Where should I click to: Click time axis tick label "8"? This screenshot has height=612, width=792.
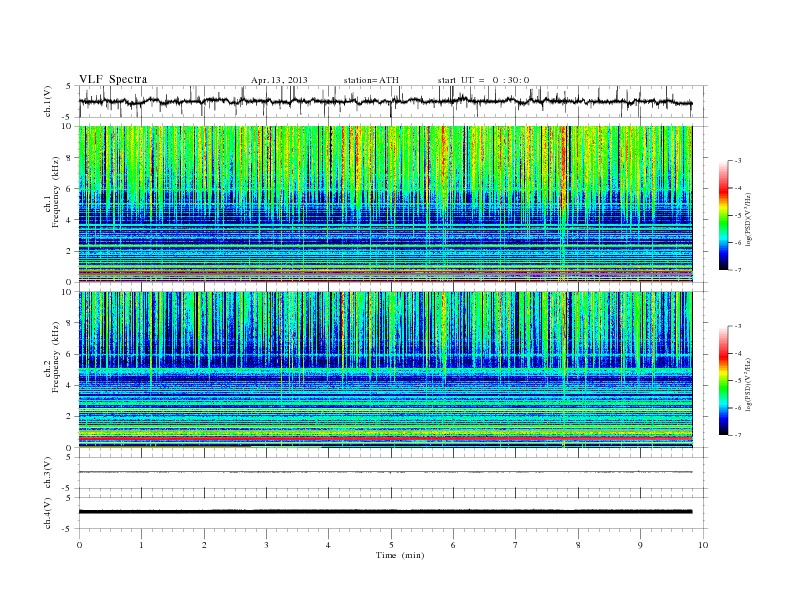coord(578,545)
